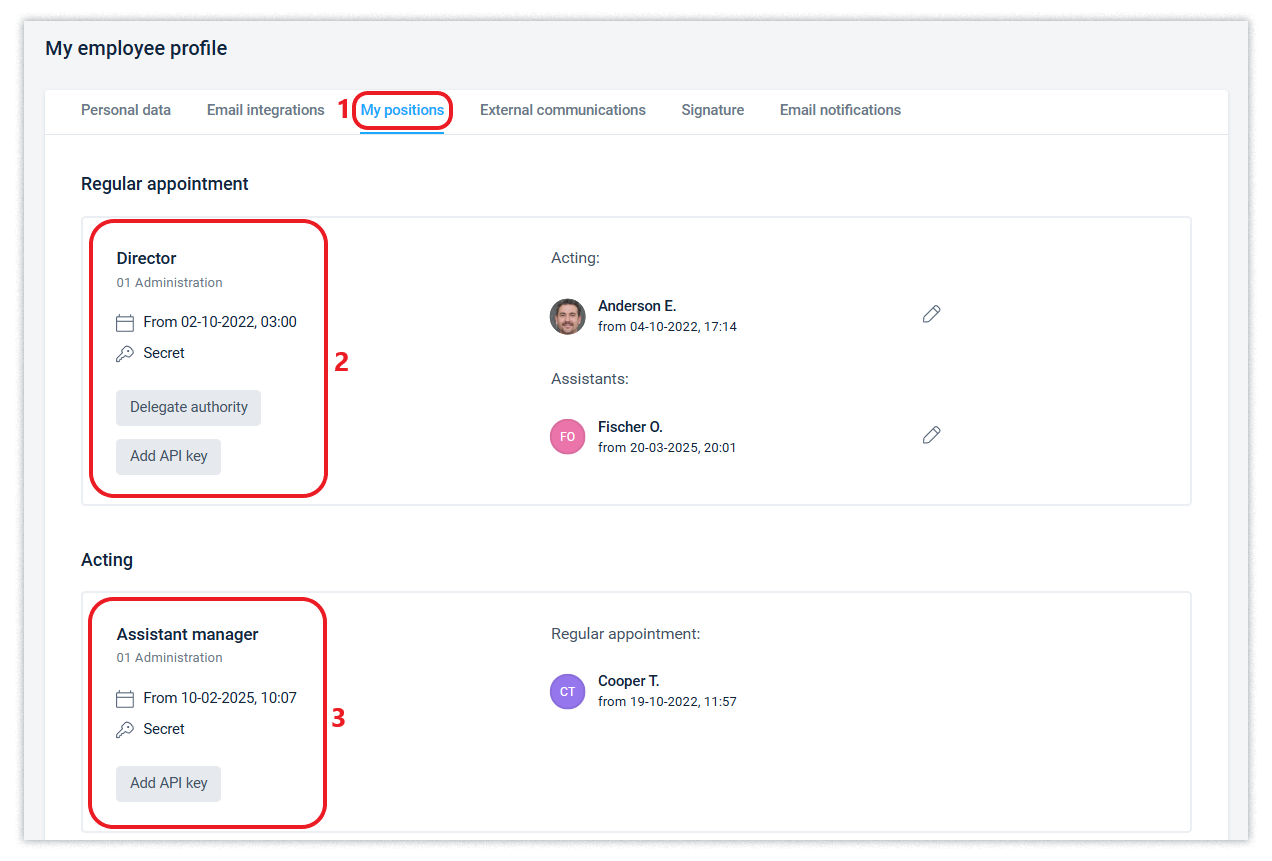Go to the Signature tab
The image size is (1272, 861).
coord(712,110)
